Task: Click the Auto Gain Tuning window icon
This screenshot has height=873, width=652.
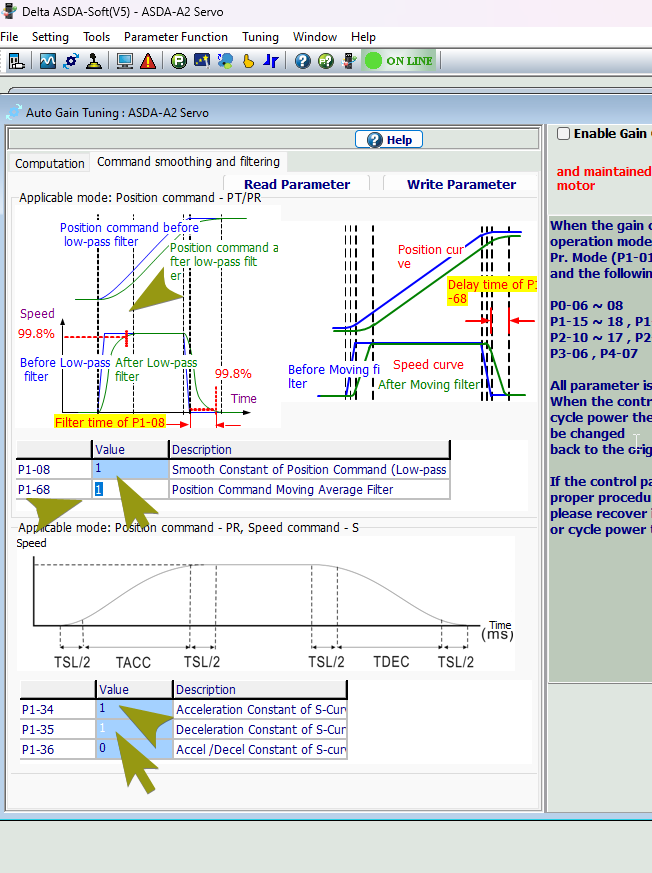Action: pyautogui.click(x=13, y=112)
